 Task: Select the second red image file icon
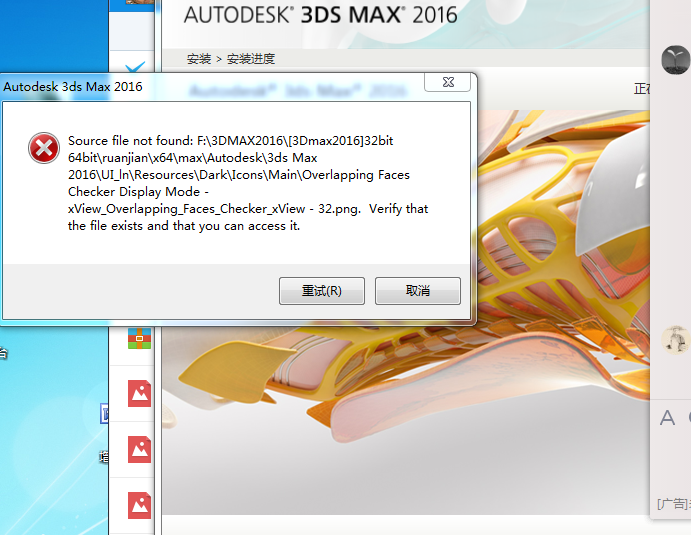pos(139,449)
